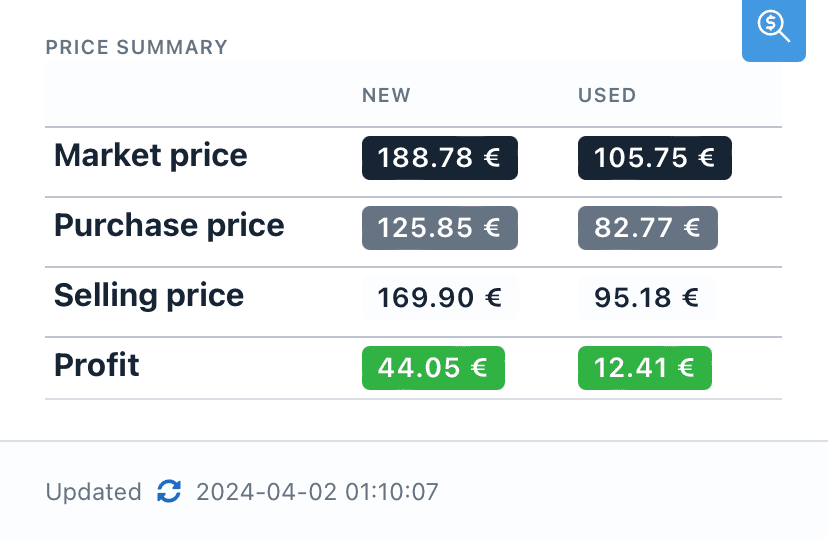
Task: Click the NEW column header
Action: 386,96
